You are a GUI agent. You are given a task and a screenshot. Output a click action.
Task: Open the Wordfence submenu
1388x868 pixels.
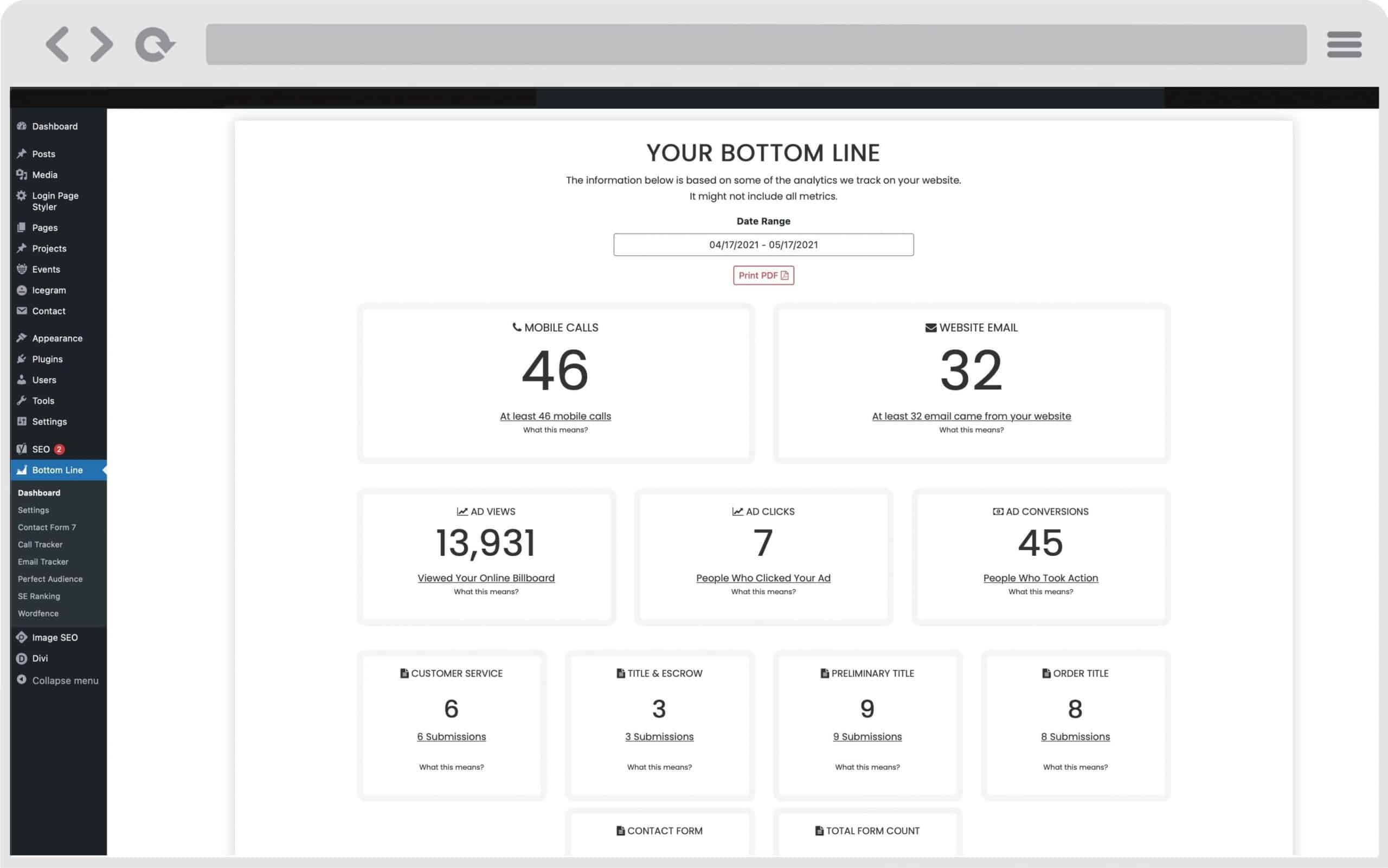[38, 613]
